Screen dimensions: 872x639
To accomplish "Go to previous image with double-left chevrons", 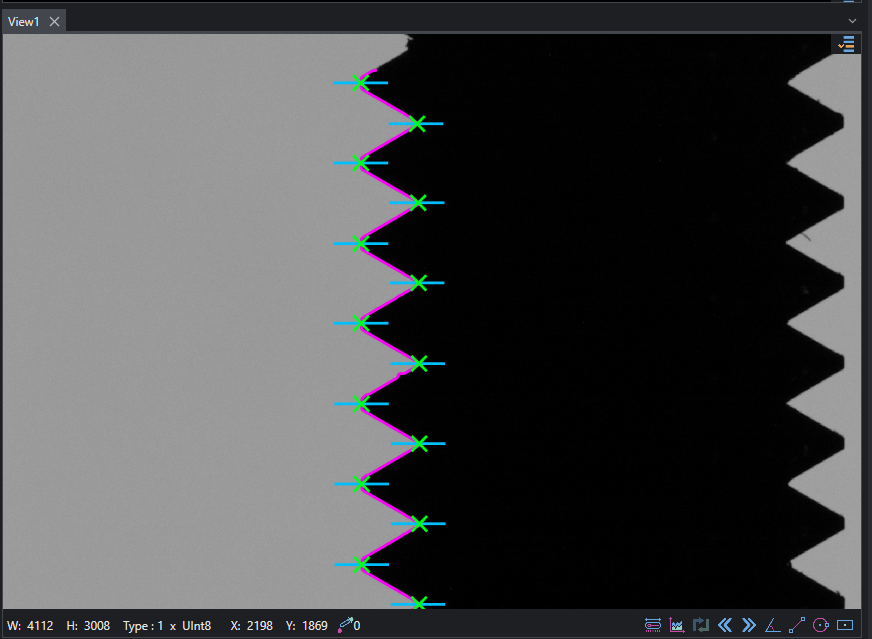I will click(x=725, y=625).
